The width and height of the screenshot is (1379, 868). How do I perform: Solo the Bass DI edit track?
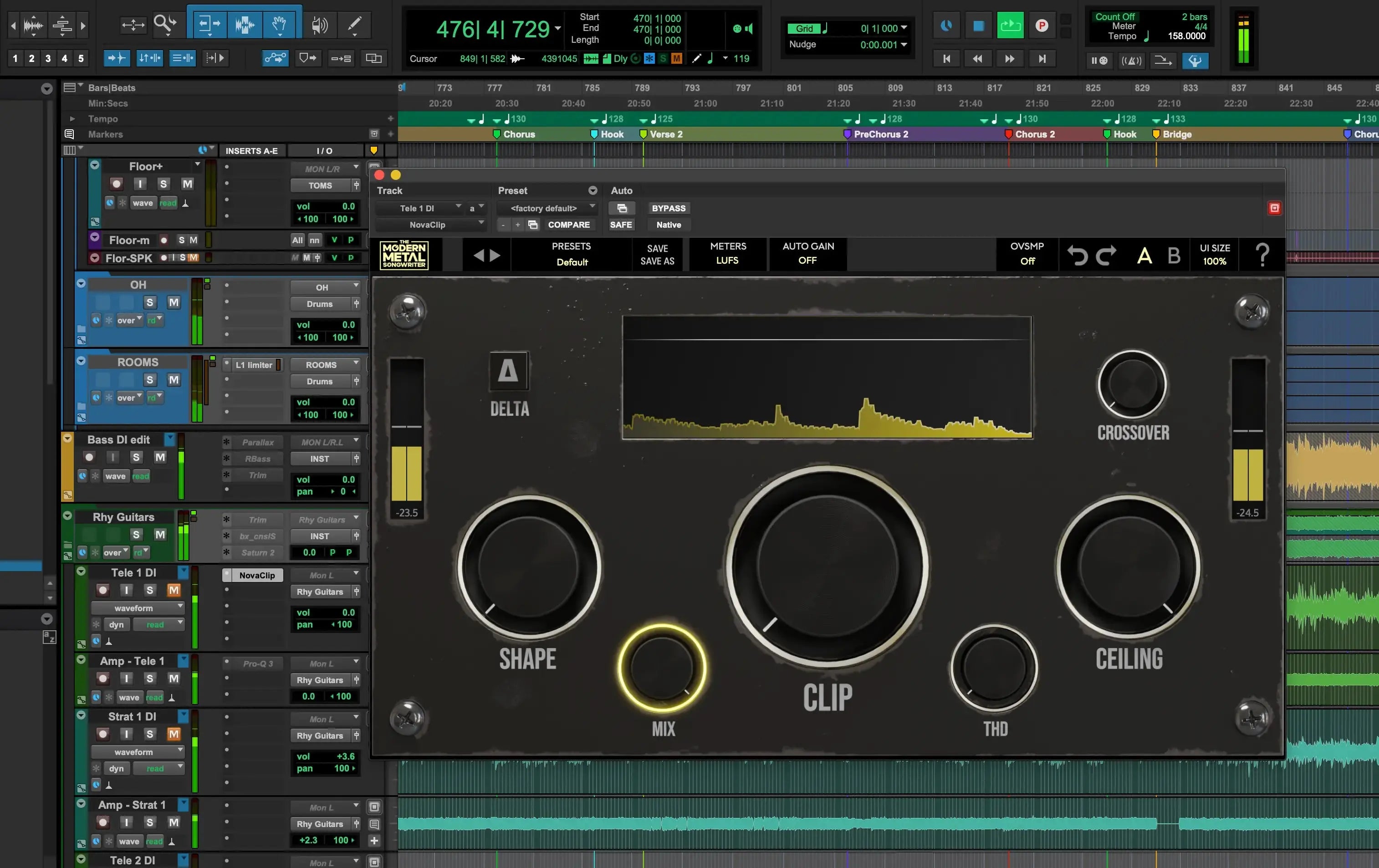(x=136, y=457)
